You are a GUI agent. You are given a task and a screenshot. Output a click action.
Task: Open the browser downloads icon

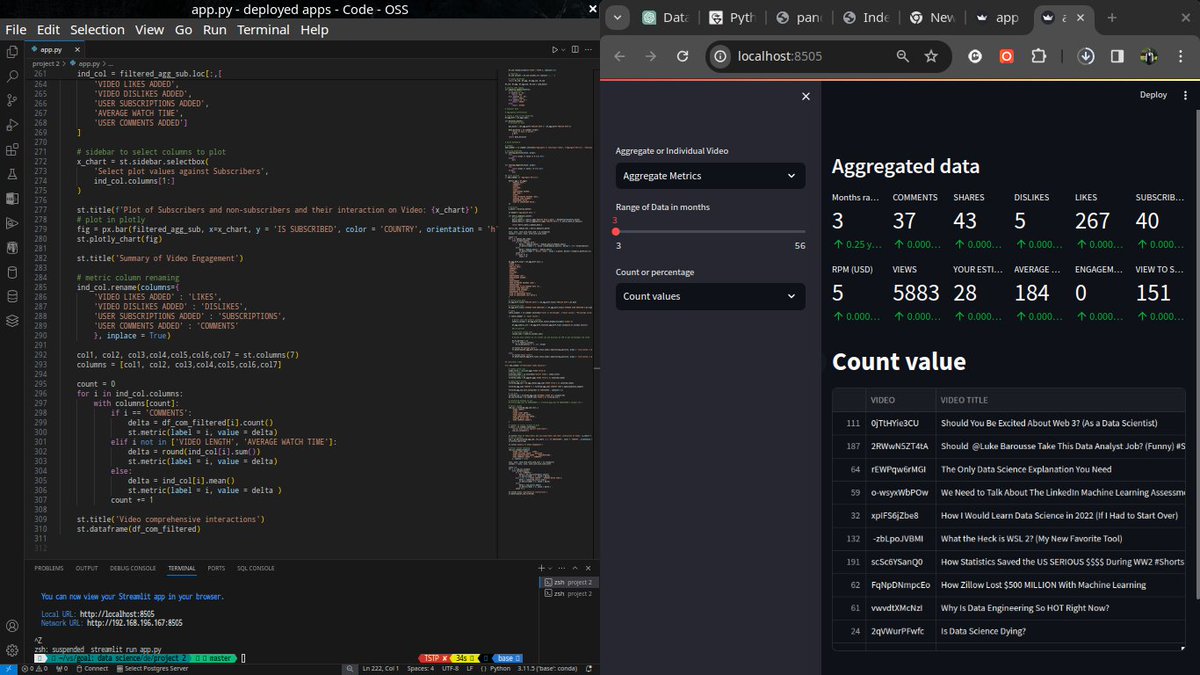tap(1086, 57)
